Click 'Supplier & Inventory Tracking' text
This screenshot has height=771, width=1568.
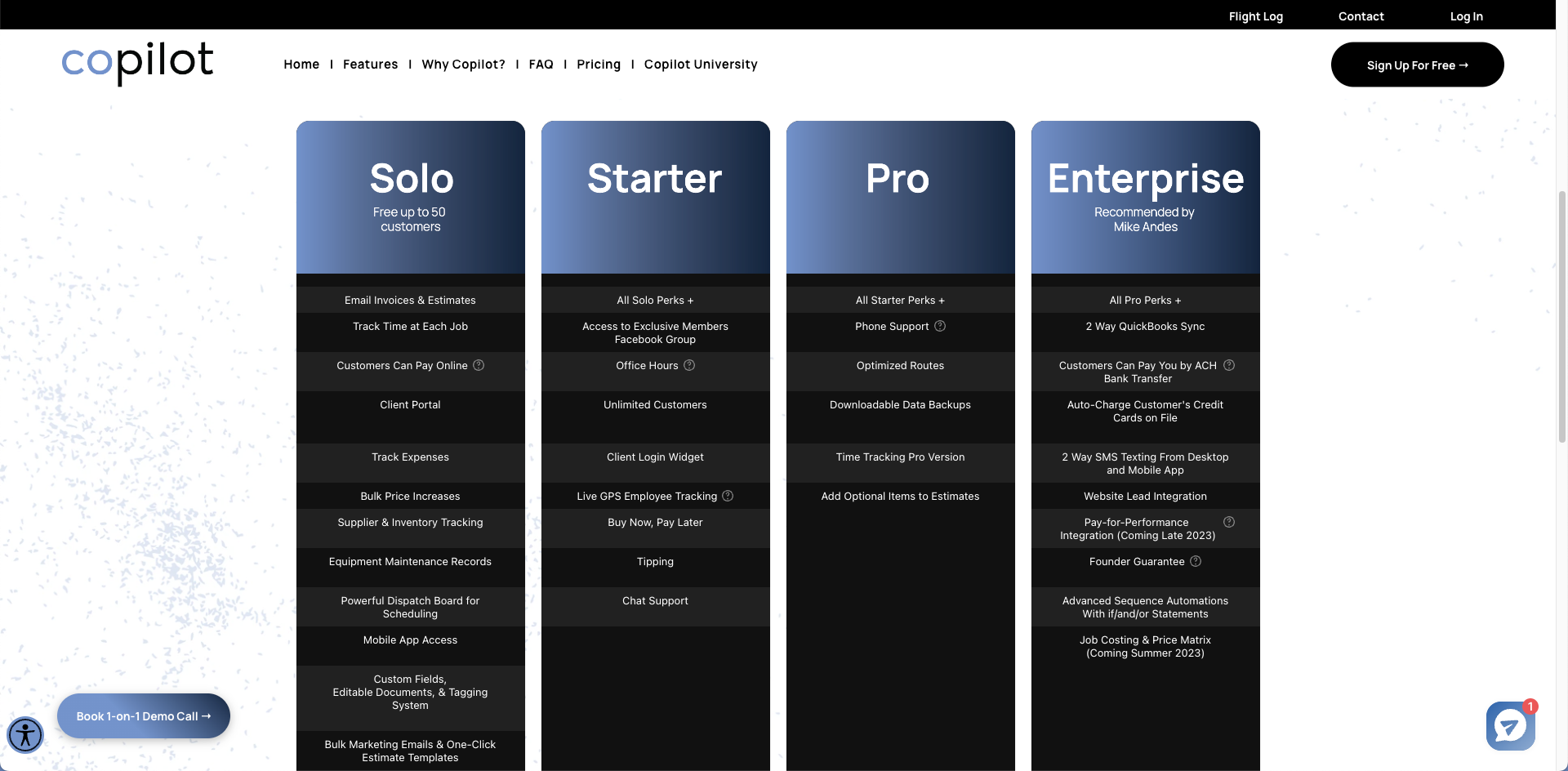410,522
